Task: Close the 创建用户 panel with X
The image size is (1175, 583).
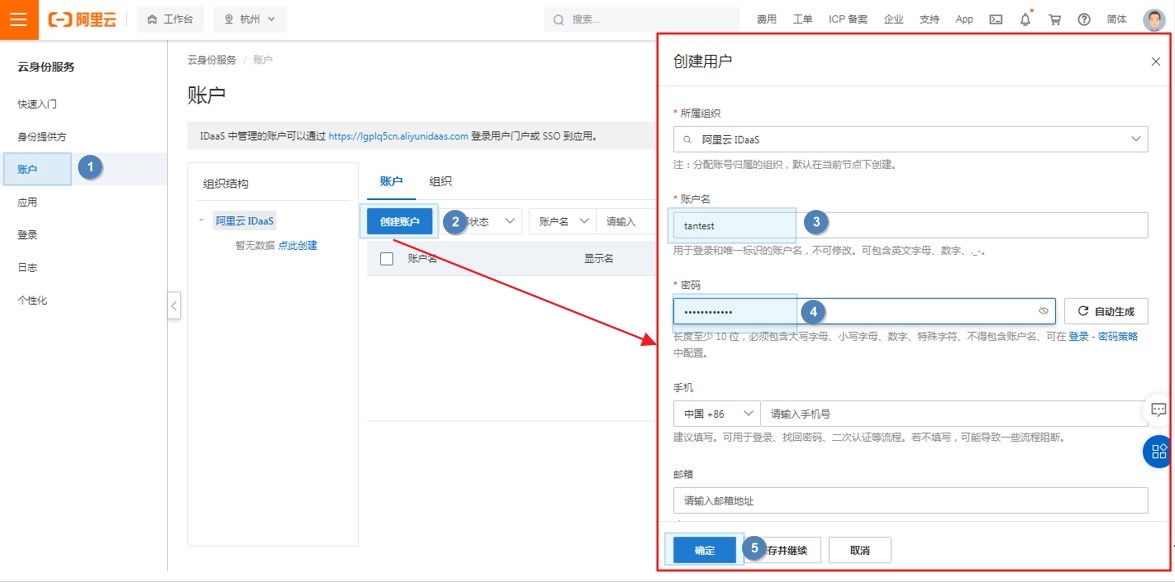Action: point(1156,61)
